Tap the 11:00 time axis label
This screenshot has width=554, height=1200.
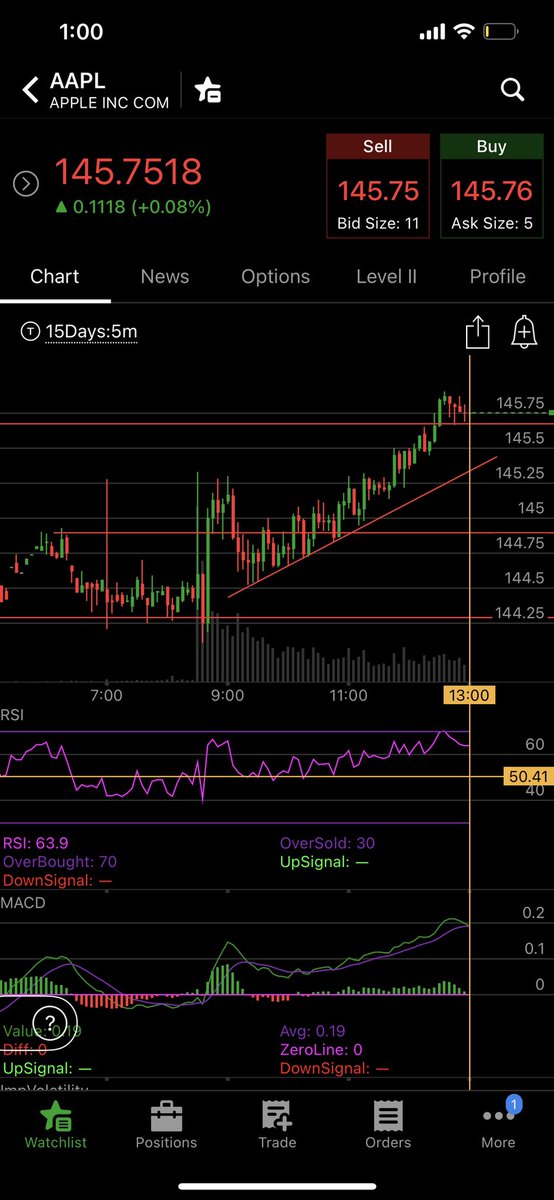click(348, 695)
